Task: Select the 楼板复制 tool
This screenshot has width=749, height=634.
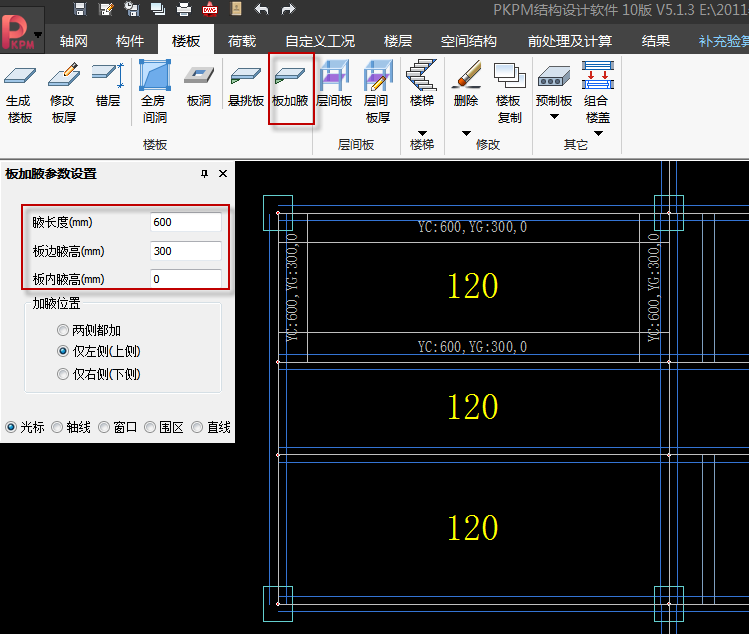Action: pos(509,92)
